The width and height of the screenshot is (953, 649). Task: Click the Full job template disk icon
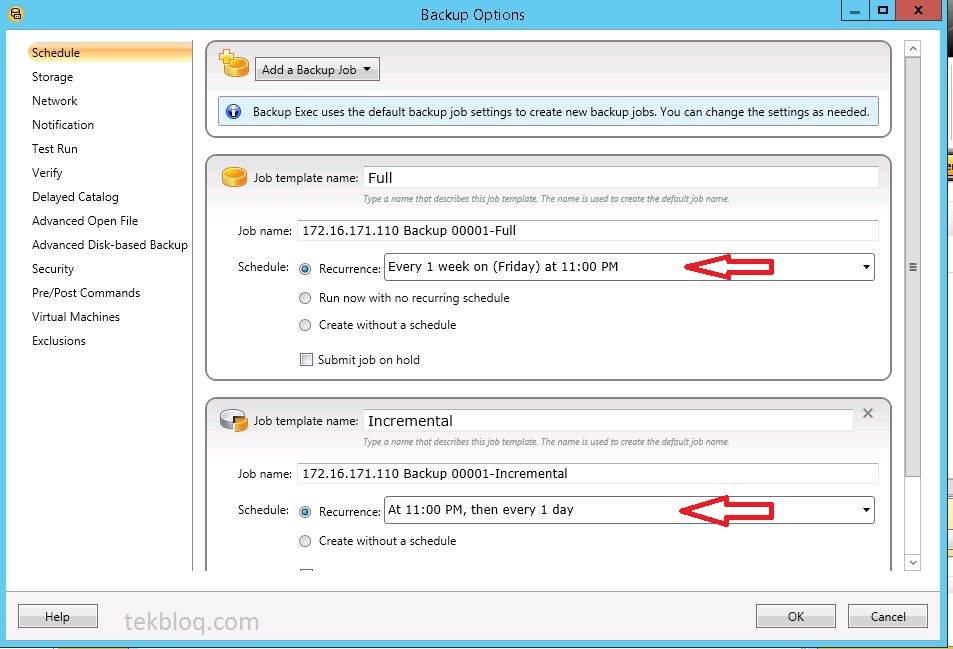(234, 177)
